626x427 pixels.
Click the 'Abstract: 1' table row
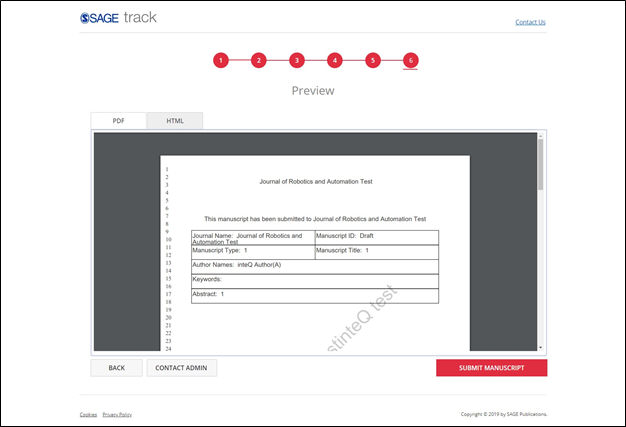[315, 296]
